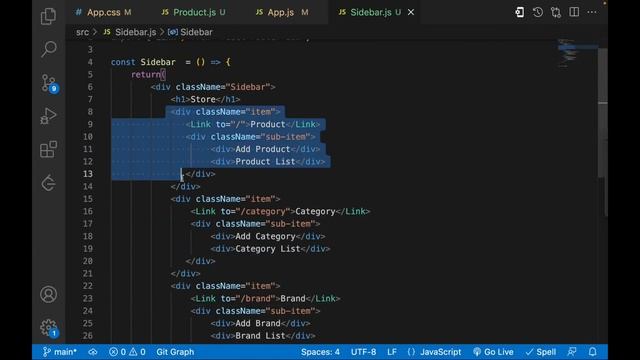The image size is (640, 360).
Task: Click the '/category' Link path text
Action: [x=265, y=211]
